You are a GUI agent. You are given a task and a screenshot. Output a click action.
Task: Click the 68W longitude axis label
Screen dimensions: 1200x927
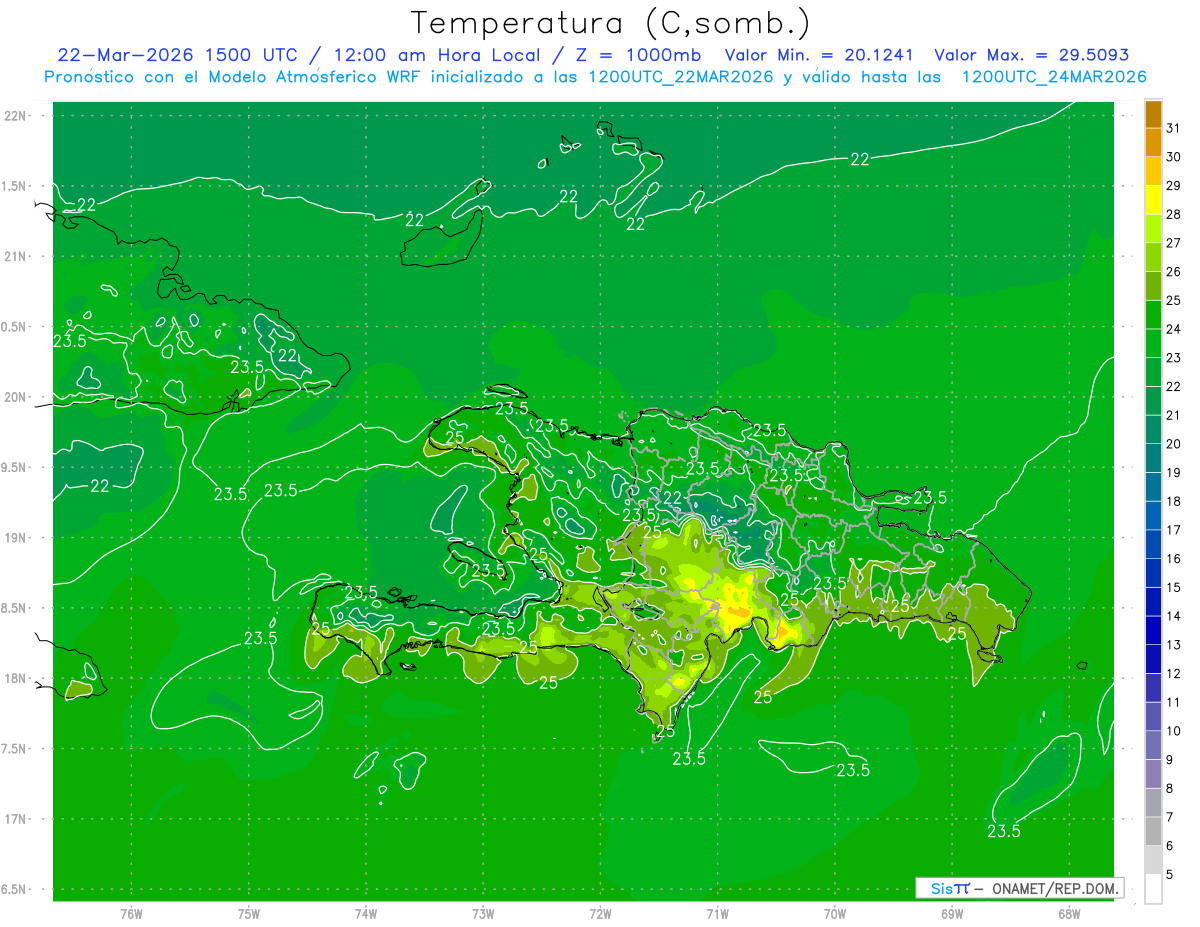point(1068,914)
